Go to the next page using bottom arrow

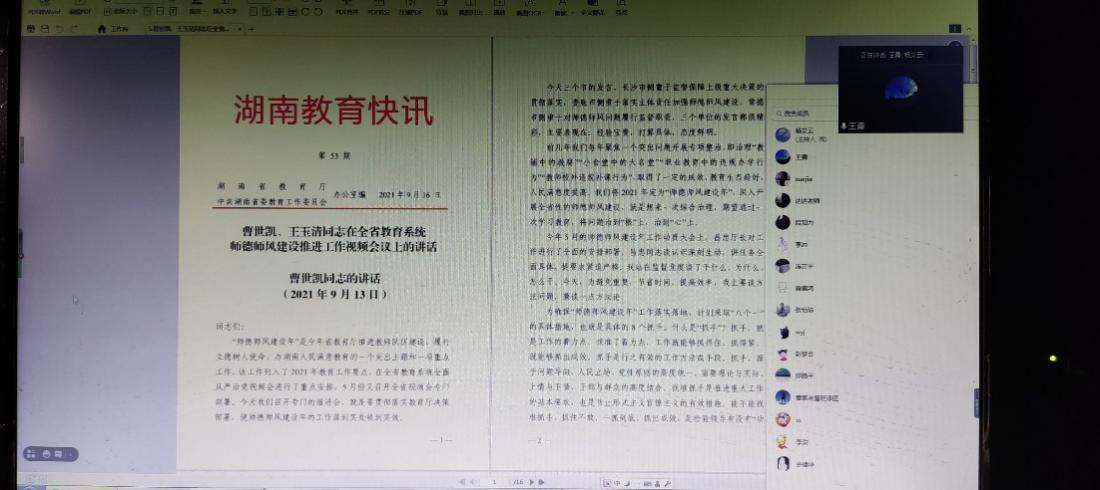point(530,482)
